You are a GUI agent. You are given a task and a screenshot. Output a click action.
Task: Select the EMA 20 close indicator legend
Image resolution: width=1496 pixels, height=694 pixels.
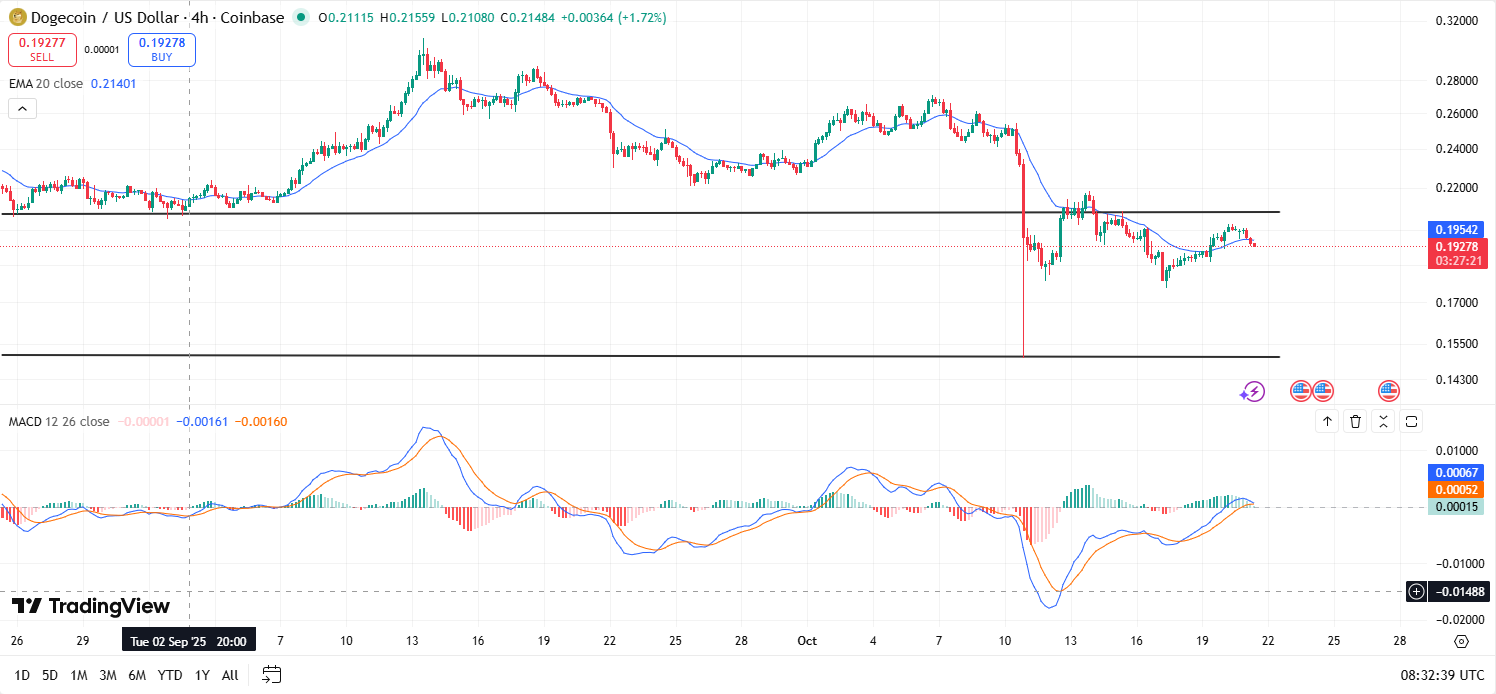(x=46, y=84)
